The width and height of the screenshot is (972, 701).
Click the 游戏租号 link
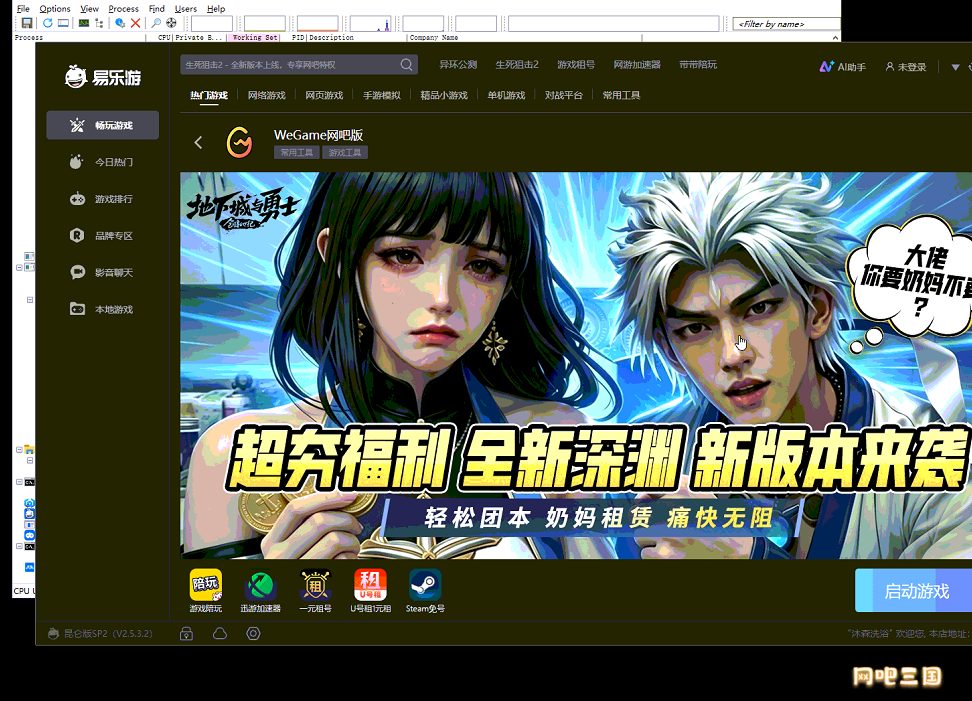pos(576,64)
